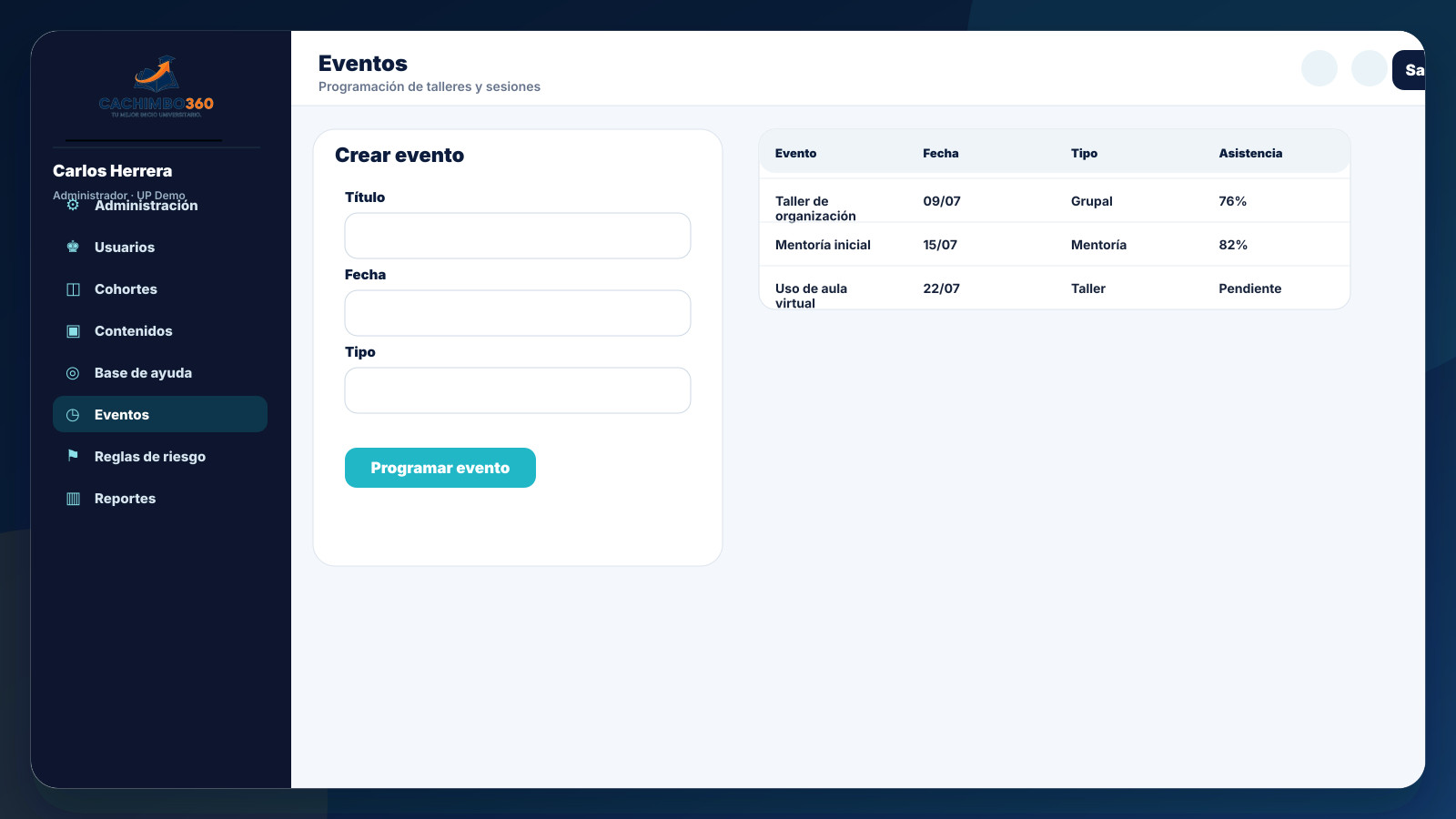This screenshot has height=819, width=1456.
Task: Click the Taller type cell
Action: [x=1088, y=288]
